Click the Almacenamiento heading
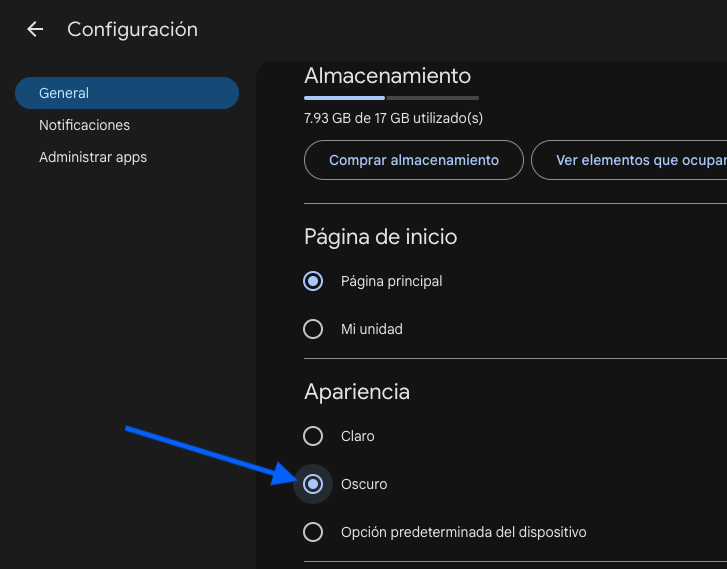The image size is (727, 569). pos(387,76)
